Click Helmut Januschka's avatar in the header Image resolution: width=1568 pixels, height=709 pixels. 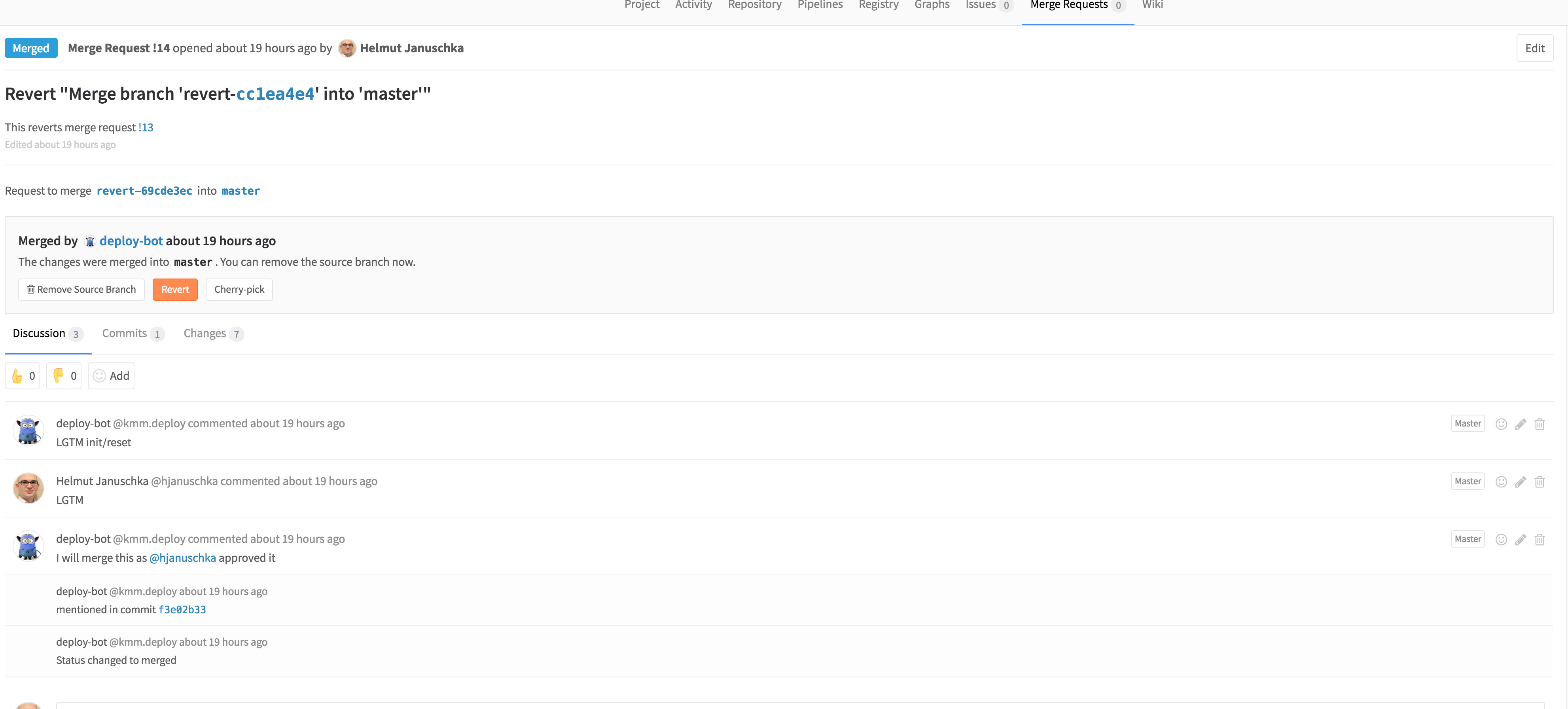click(347, 48)
